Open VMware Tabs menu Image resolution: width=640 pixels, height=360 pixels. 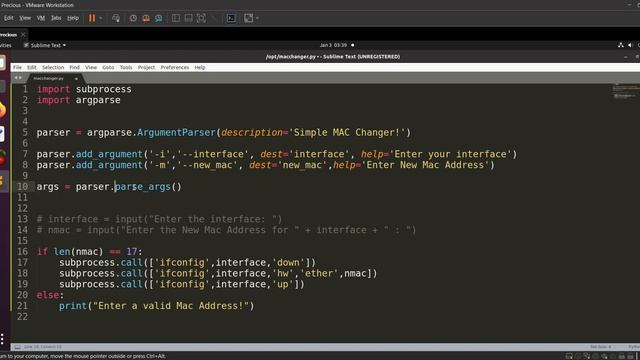pos(56,18)
